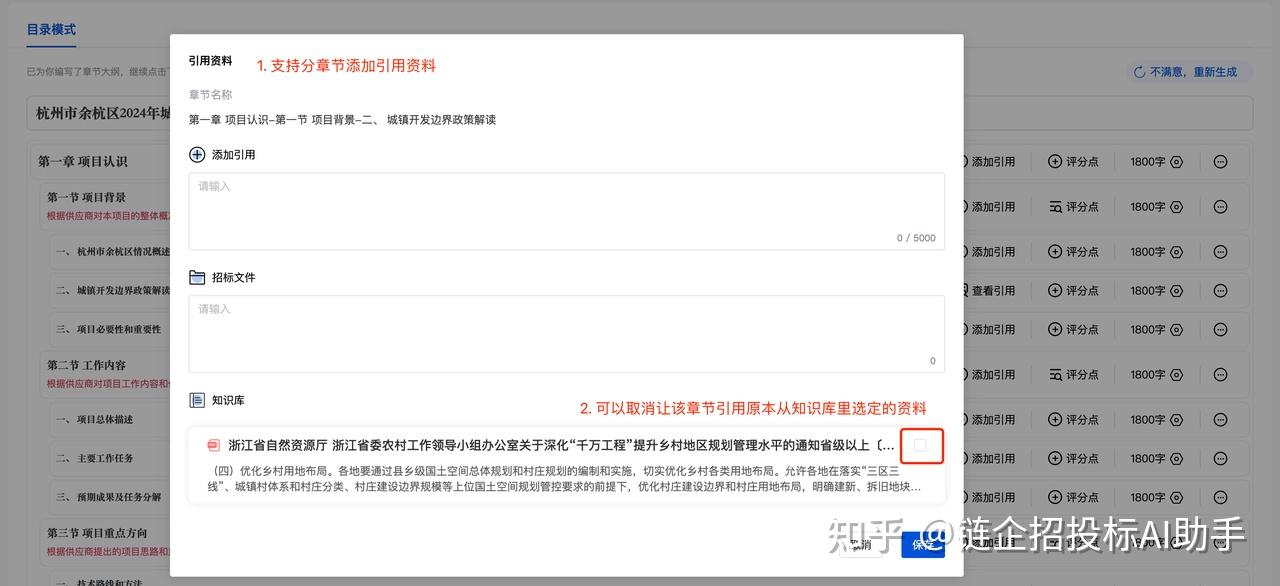Click the 0 / 5000 character counter
This screenshot has width=1280, height=586.
916,238
